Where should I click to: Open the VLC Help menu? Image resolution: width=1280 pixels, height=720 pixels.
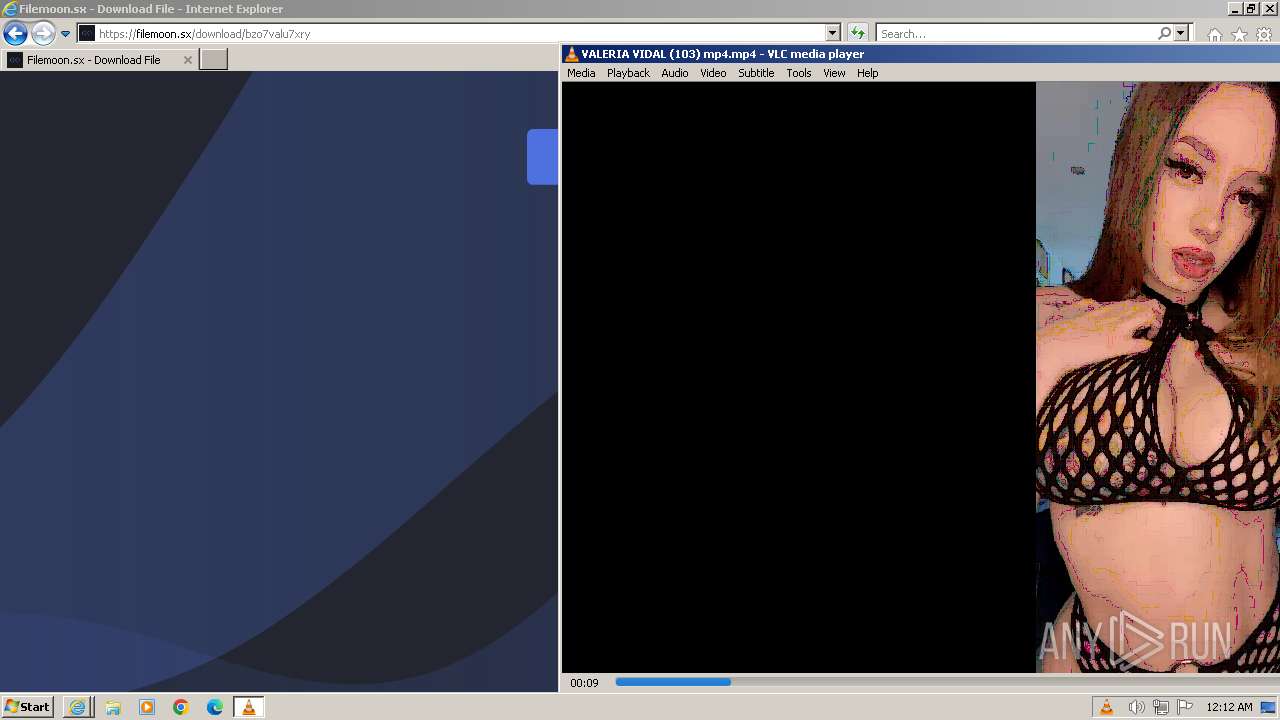867,73
